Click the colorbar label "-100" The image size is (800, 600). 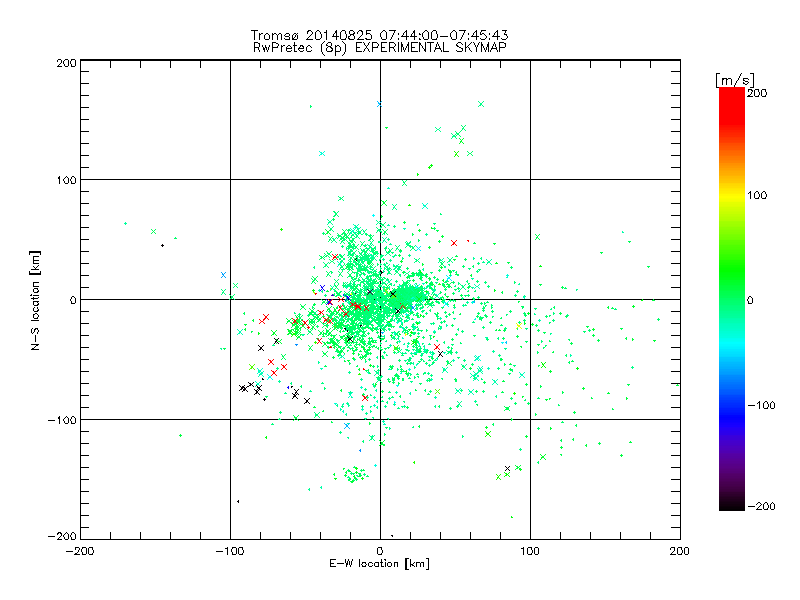pyautogui.click(x=761, y=406)
